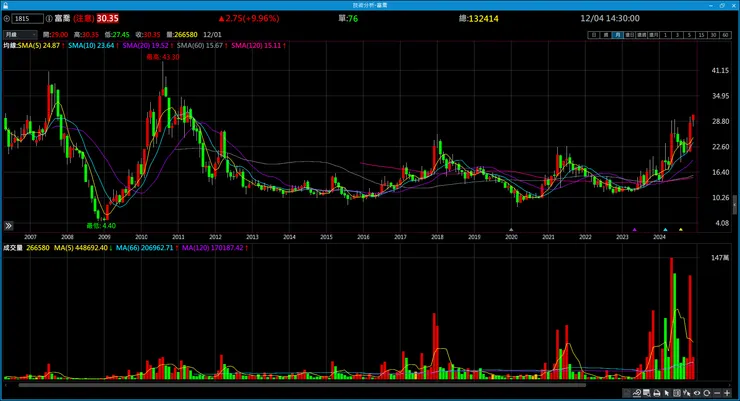The height and width of the screenshot is (401, 740).
Task: Click the yellow triangle marker after 2024
Action: point(681,230)
